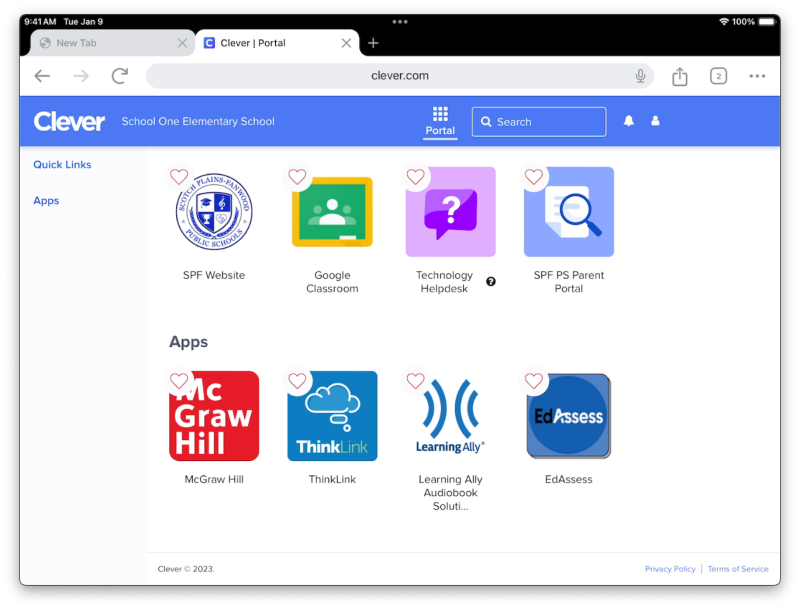Open the SPF PS Parent Portal tile

[568, 213]
